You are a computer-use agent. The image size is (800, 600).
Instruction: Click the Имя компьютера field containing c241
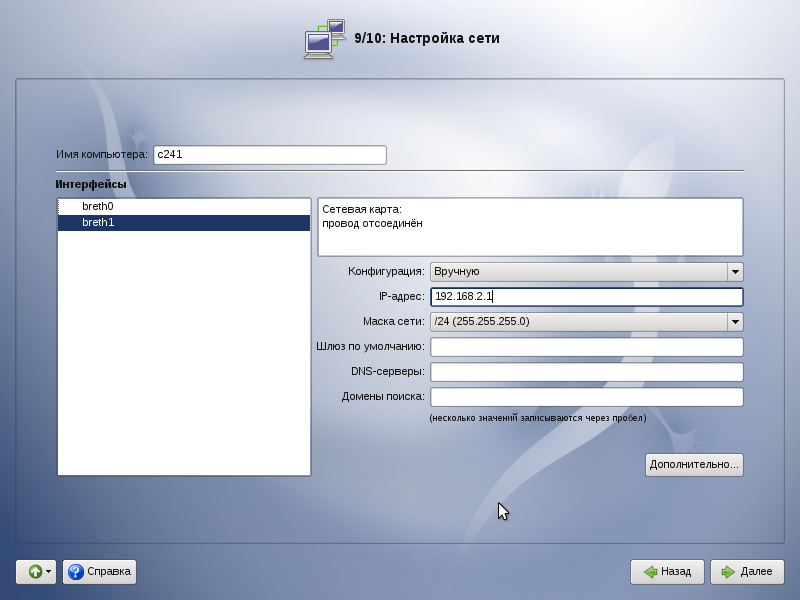tap(268, 155)
